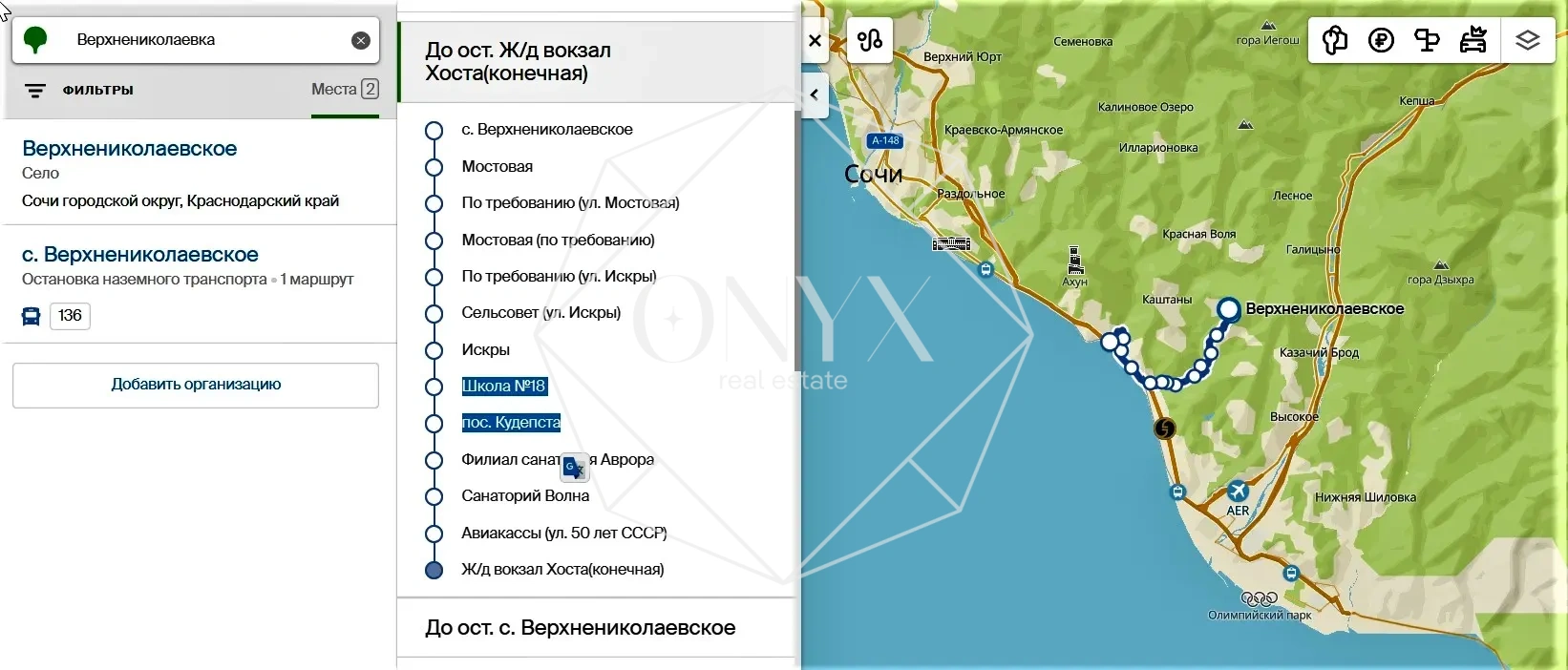The image size is (1568, 670).
Task: Select stop Школа №18 in route list
Action: pos(503,387)
